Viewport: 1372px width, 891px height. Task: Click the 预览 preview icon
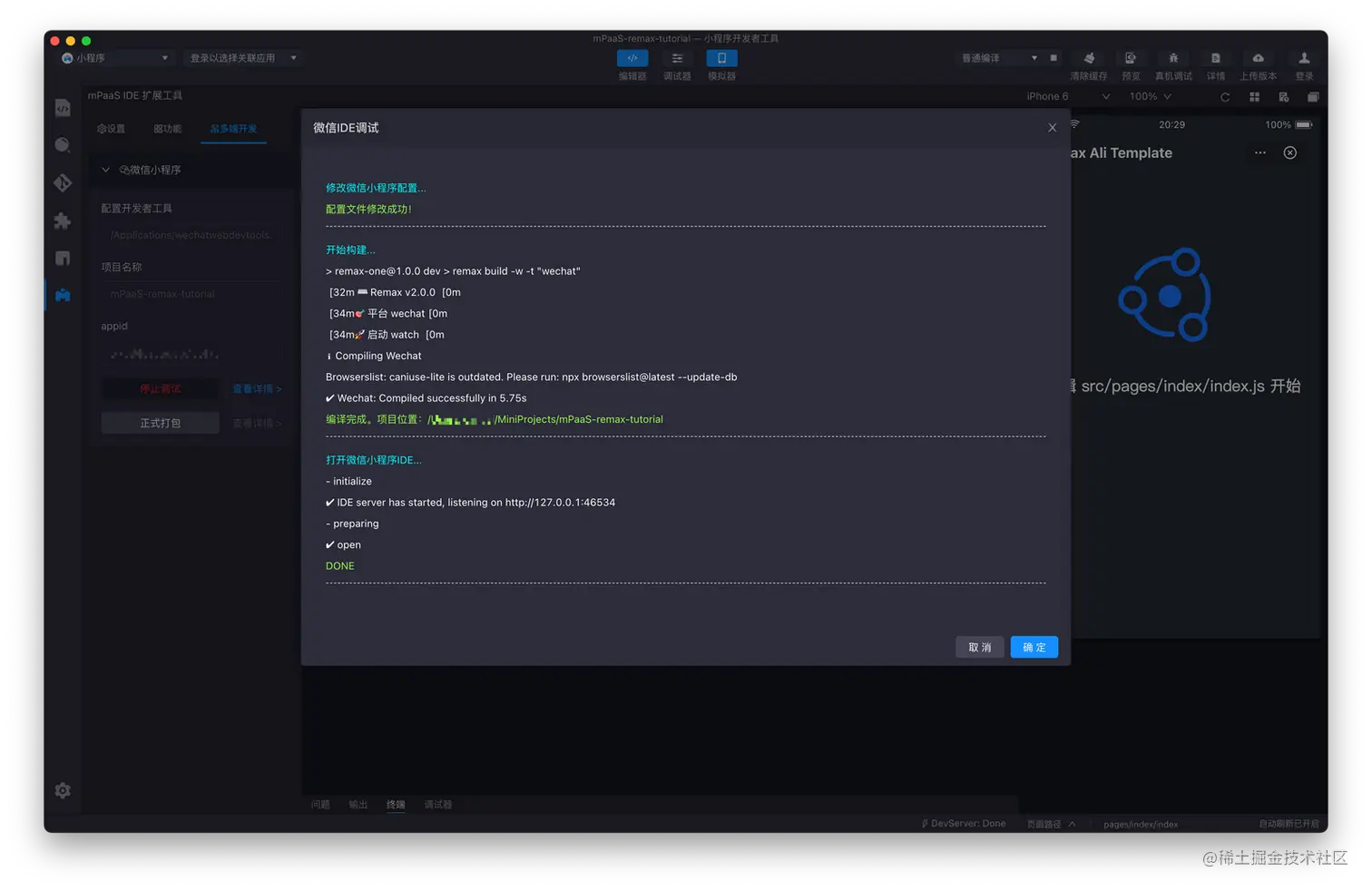(x=1131, y=58)
